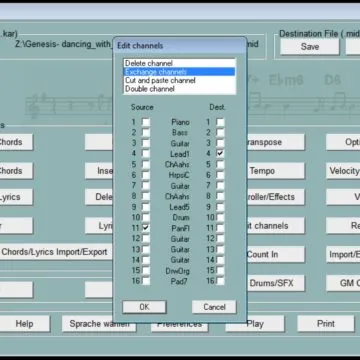Select 'Delete channel' in the list
360x360 pixels.
[179, 63]
